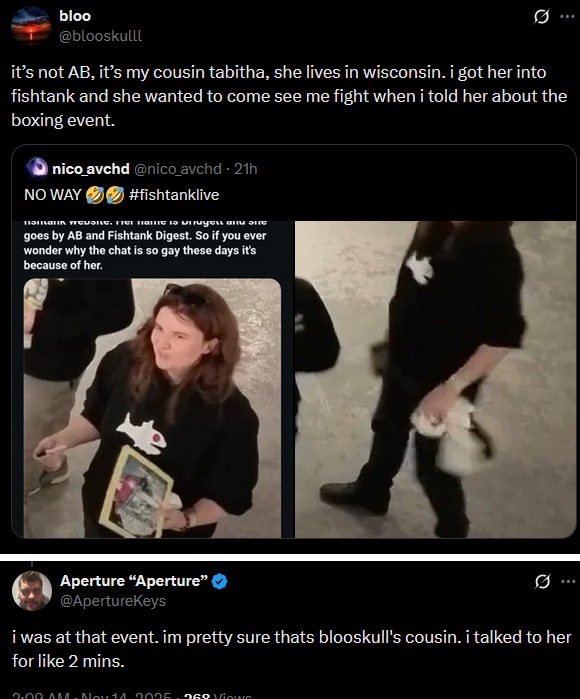The image size is (580, 699).
Task: Open the more options menu on bloo's post
Action: 567,16
